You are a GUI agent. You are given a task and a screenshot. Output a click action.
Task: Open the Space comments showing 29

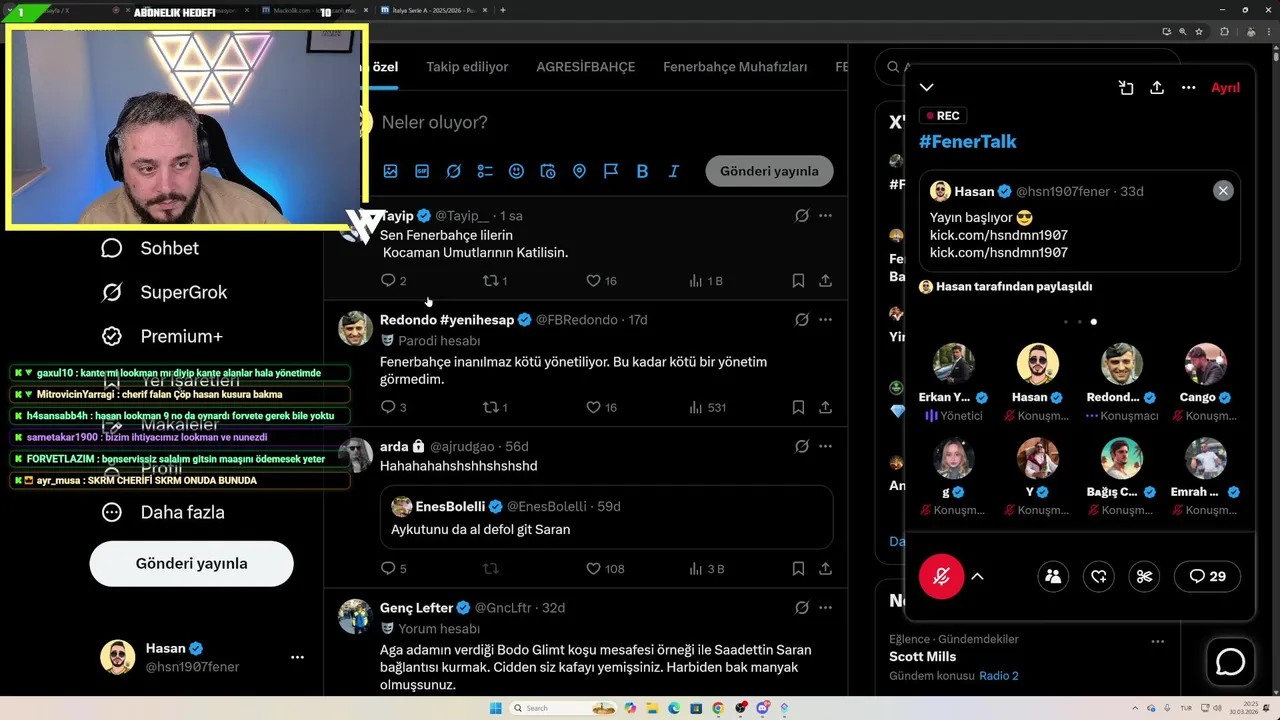[1208, 576]
